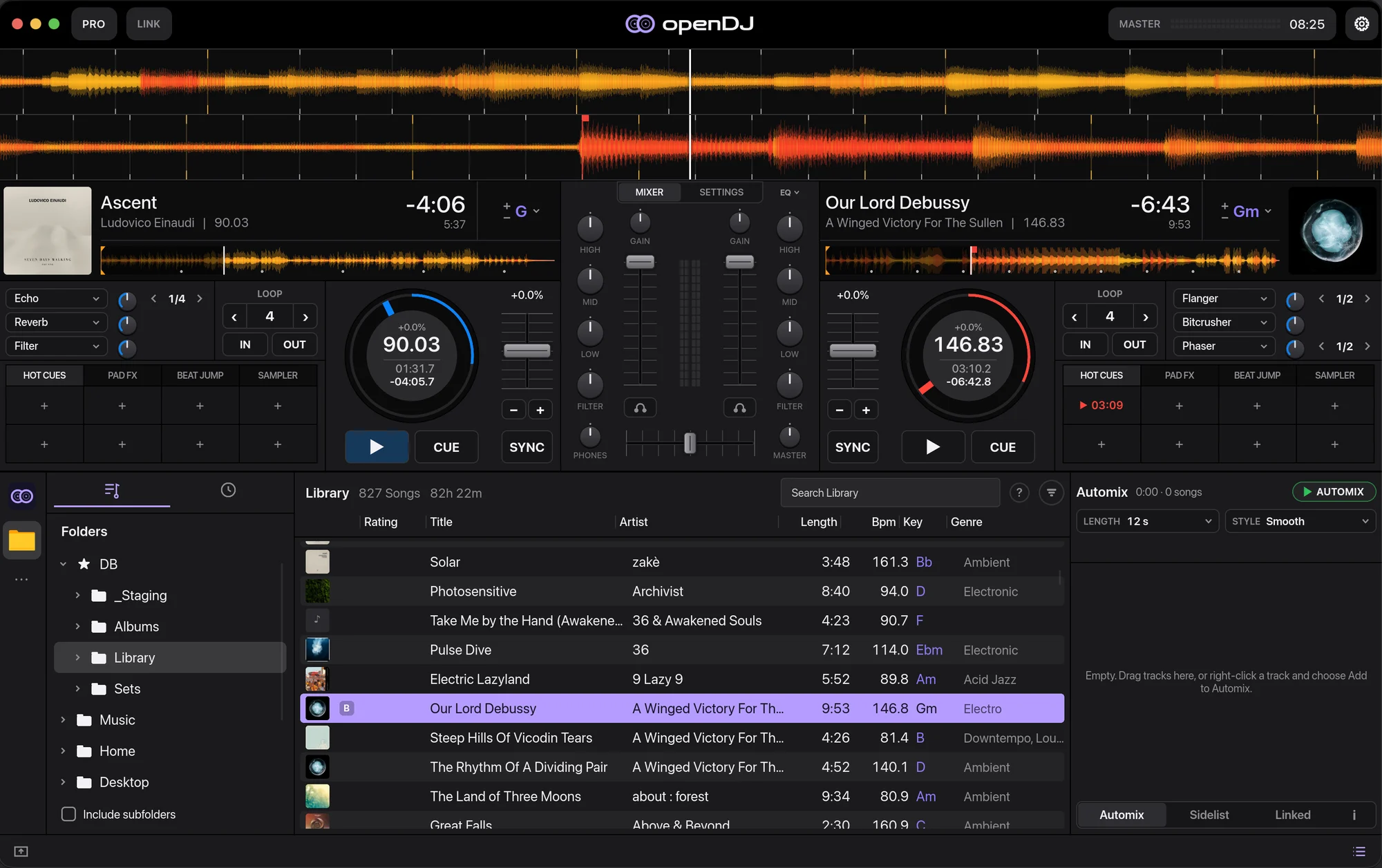The width and height of the screenshot is (1382, 868).
Task: Halve the left deck loop length
Action: coord(234,317)
